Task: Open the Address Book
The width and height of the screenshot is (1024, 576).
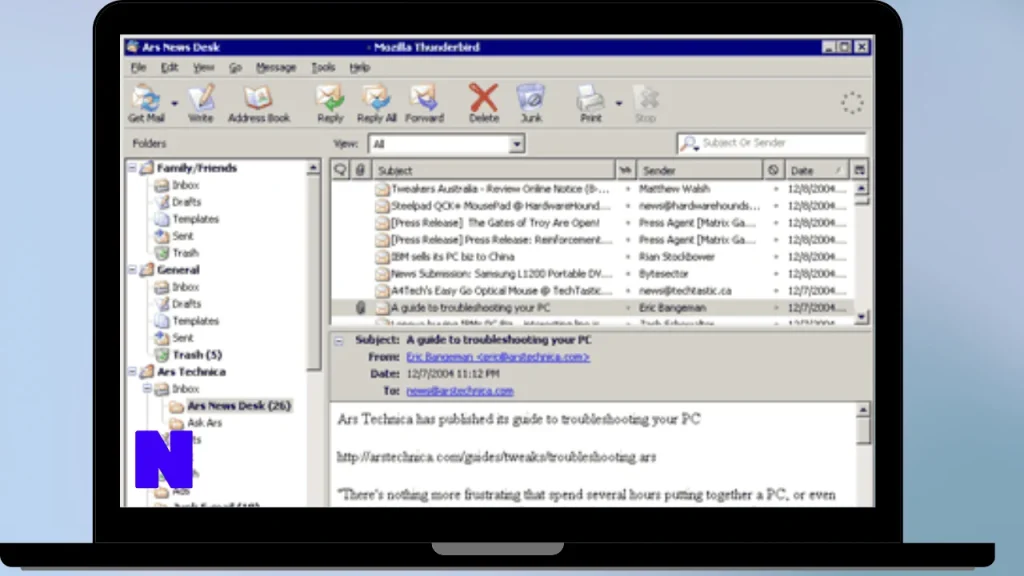Action: point(259,103)
